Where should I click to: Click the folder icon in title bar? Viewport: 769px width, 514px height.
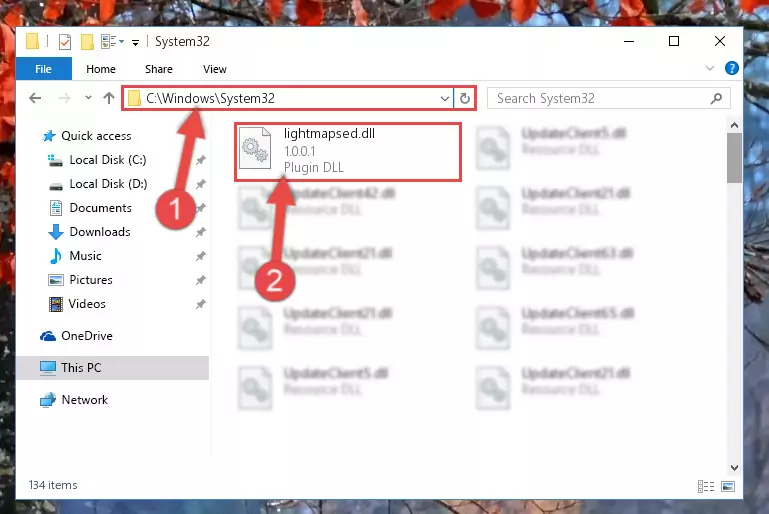[x=32, y=42]
